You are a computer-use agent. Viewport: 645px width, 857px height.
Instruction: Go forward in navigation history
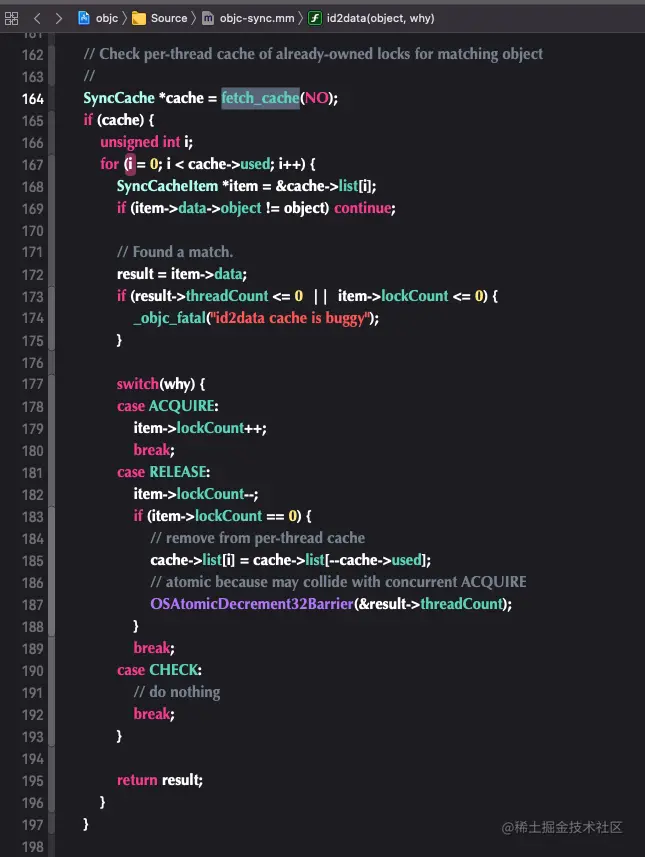click(58, 19)
